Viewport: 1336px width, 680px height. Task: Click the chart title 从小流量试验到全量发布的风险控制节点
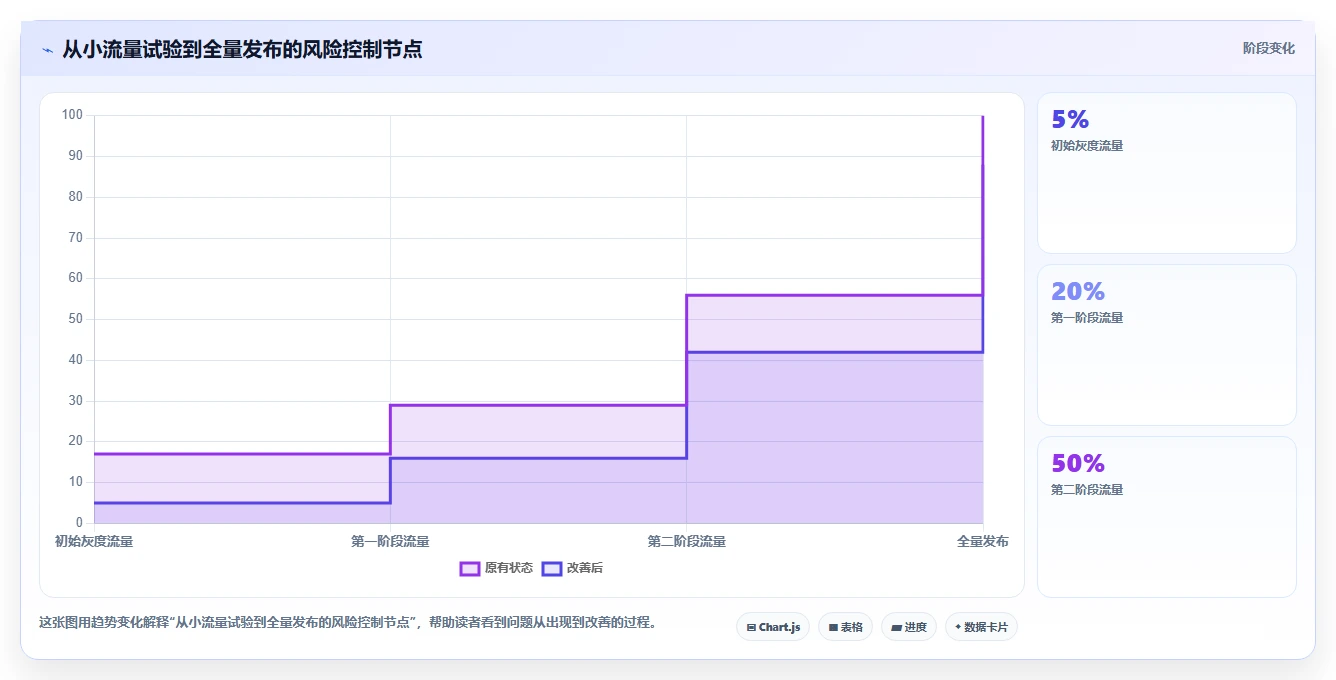242,49
